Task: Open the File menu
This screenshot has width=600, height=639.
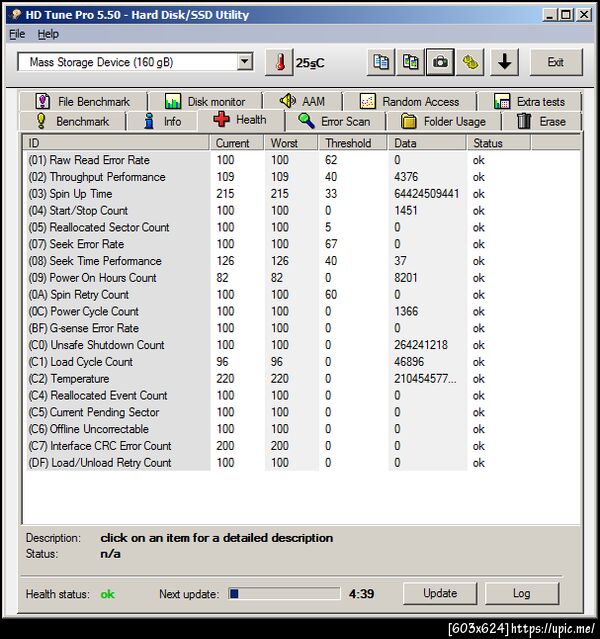Action: 17,34
